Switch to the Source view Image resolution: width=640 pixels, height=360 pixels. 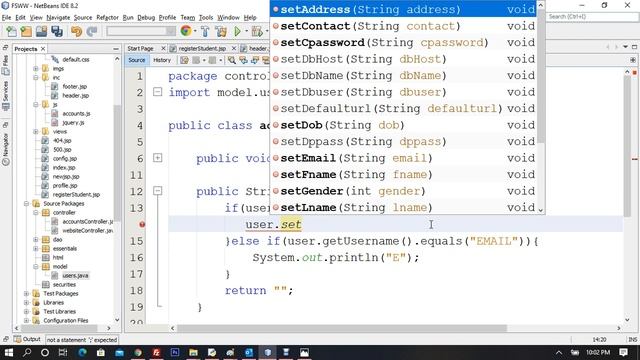pos(137,60)
